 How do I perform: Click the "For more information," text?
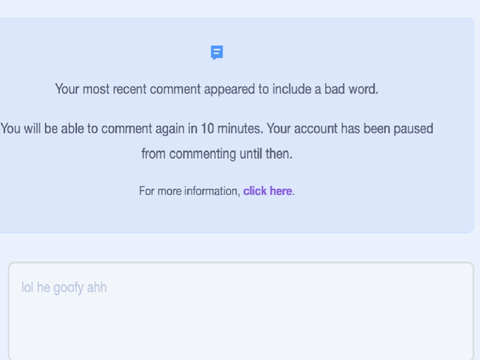[189, 191]
